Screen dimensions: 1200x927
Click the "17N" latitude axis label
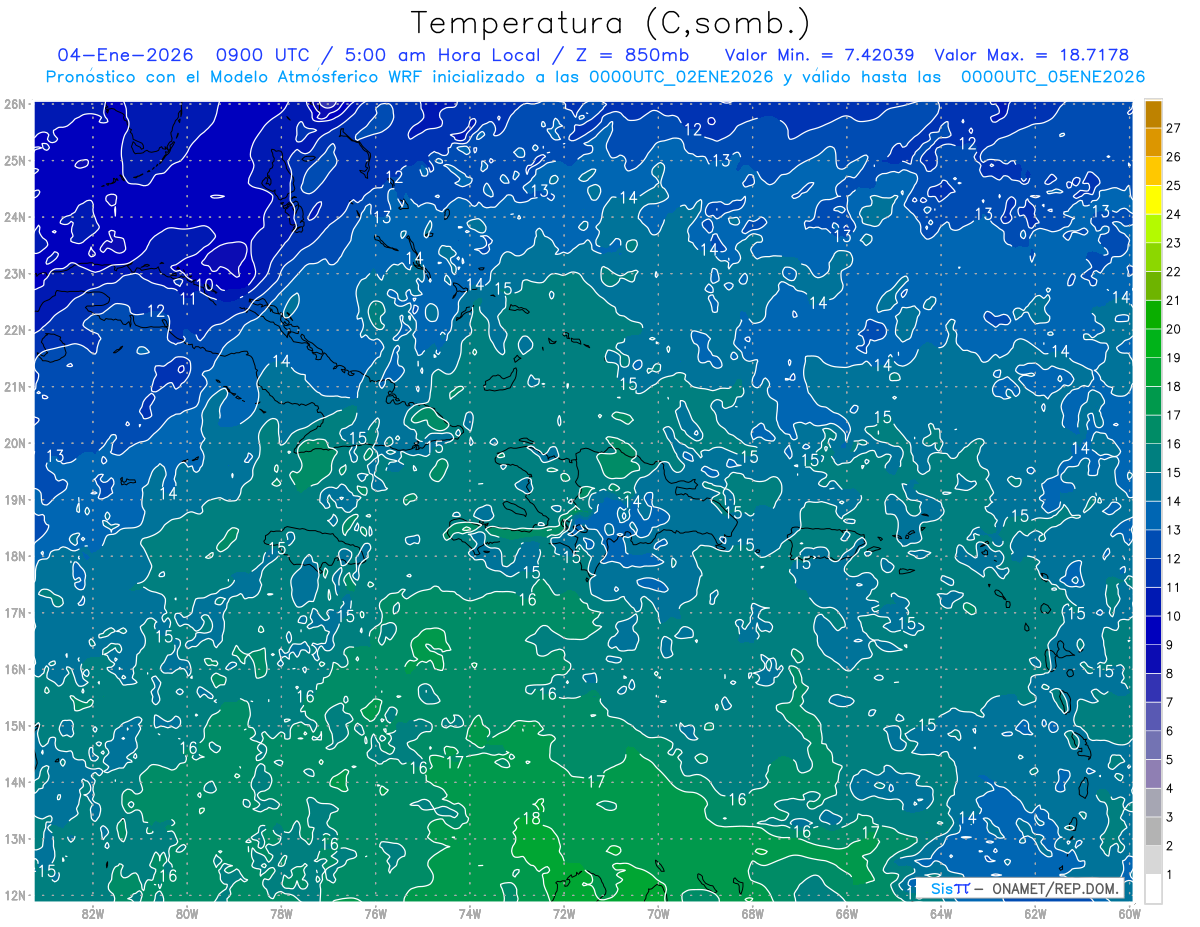15,613
